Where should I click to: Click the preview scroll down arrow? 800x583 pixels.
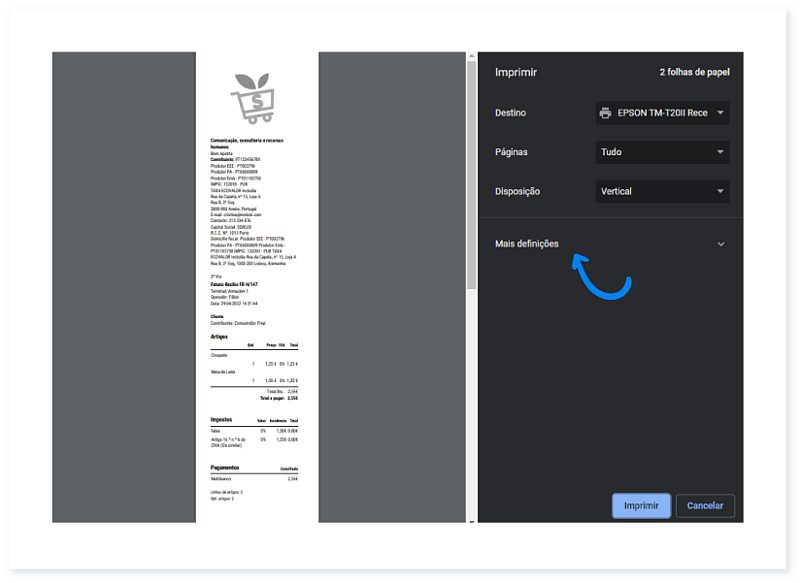(471, 521)
